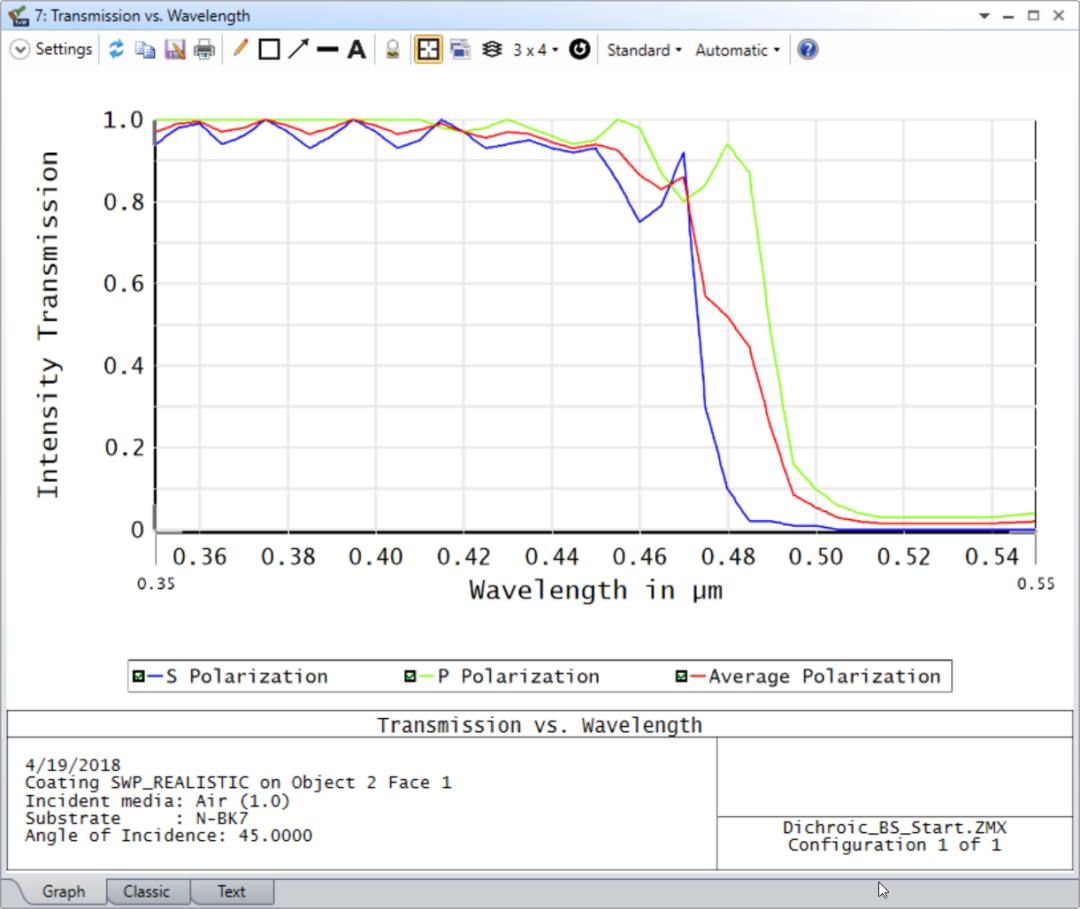The height and width of the screenshot is (909, 1080).
Task: Switch to the Text tab
Action: (232, 891)
